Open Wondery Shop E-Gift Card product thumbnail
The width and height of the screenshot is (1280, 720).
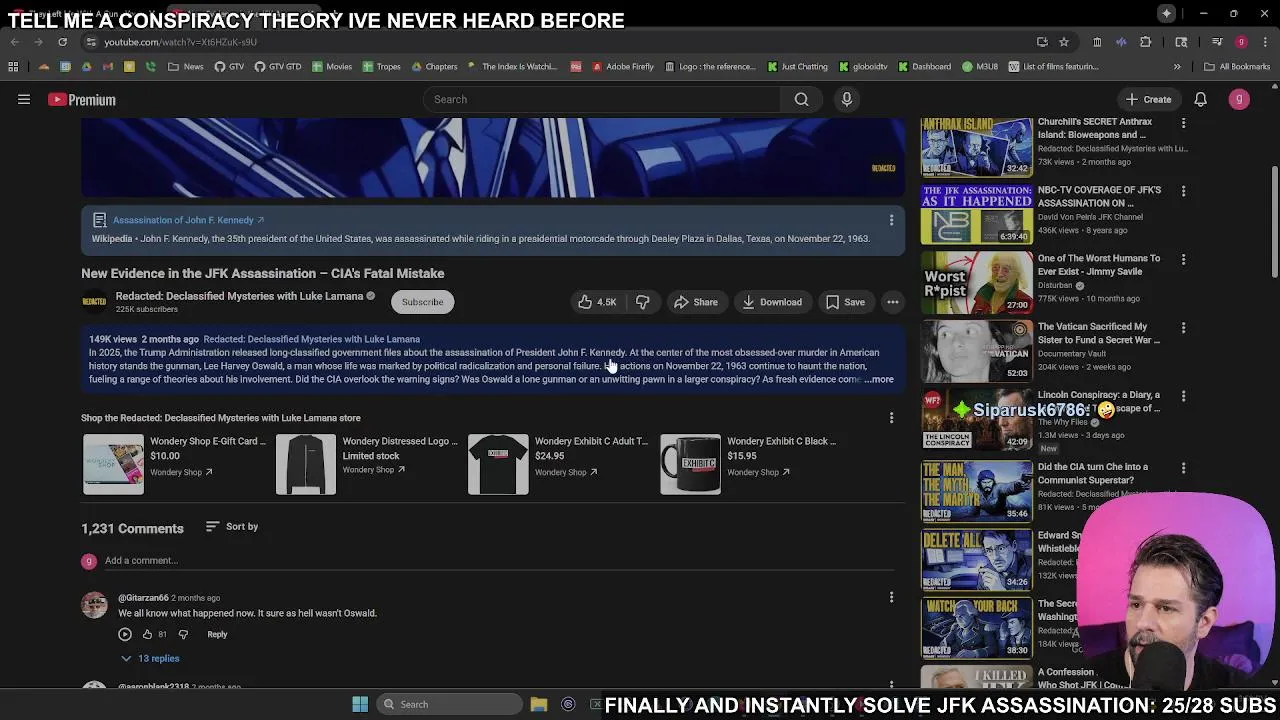click(113, 464)
